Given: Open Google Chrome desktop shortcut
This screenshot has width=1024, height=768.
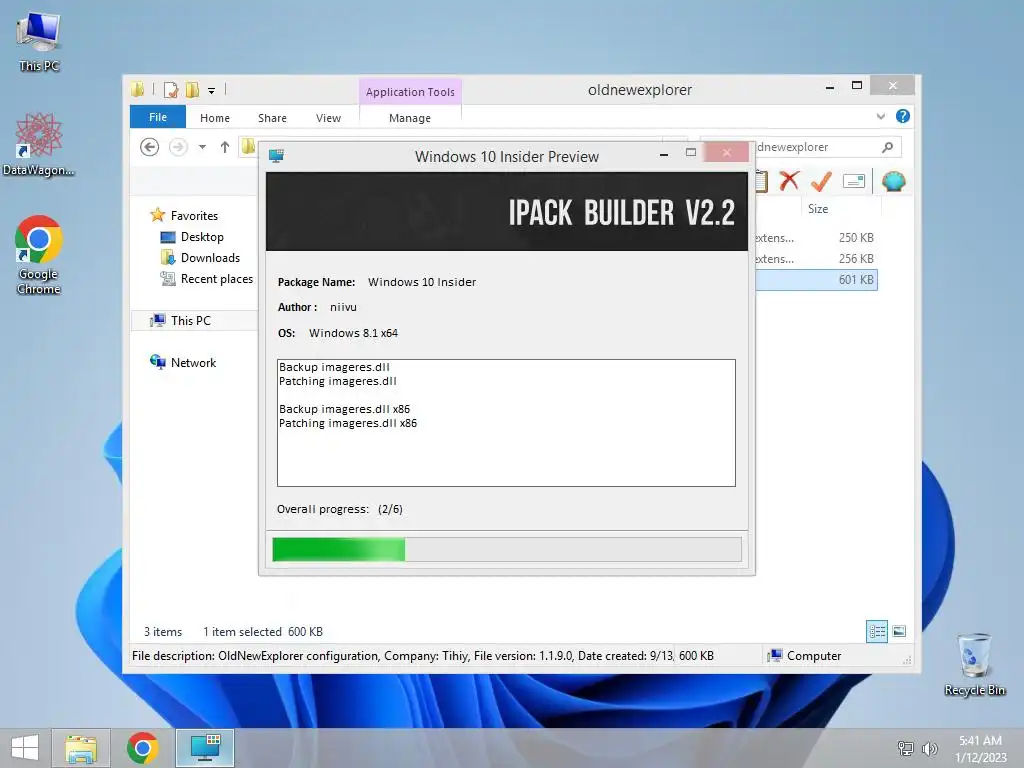Looking at the screenshot, I should (39, 255).
